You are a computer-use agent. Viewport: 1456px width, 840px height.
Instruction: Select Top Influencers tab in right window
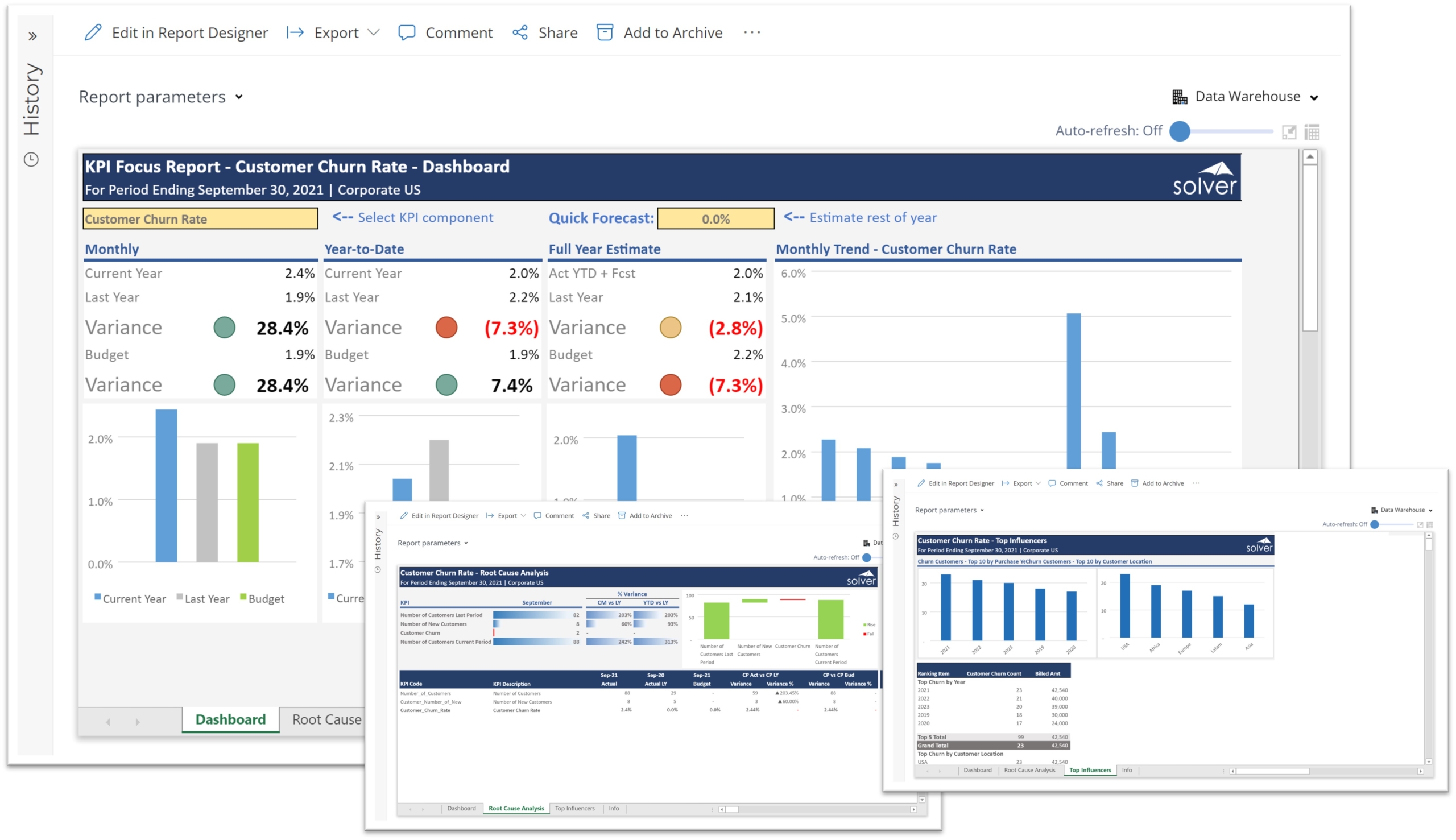tap(1090, 770)
